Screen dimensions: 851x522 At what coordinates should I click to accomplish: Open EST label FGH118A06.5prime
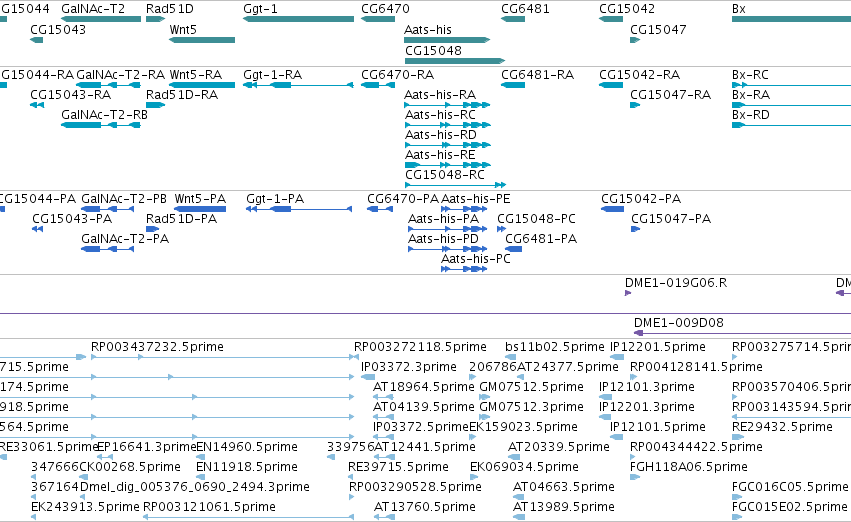click(689, 468)
